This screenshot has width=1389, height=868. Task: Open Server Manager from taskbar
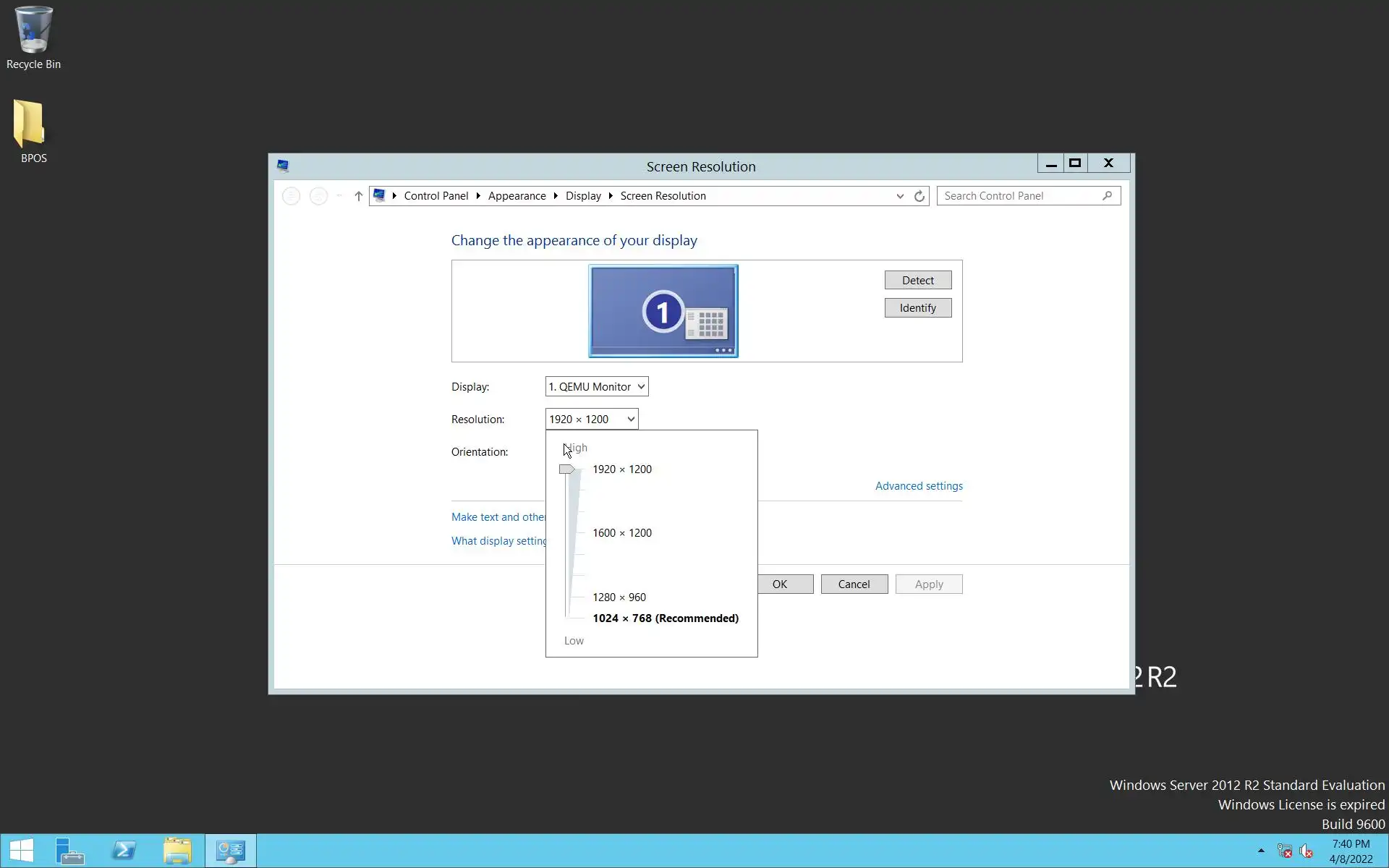click(70, 851)
